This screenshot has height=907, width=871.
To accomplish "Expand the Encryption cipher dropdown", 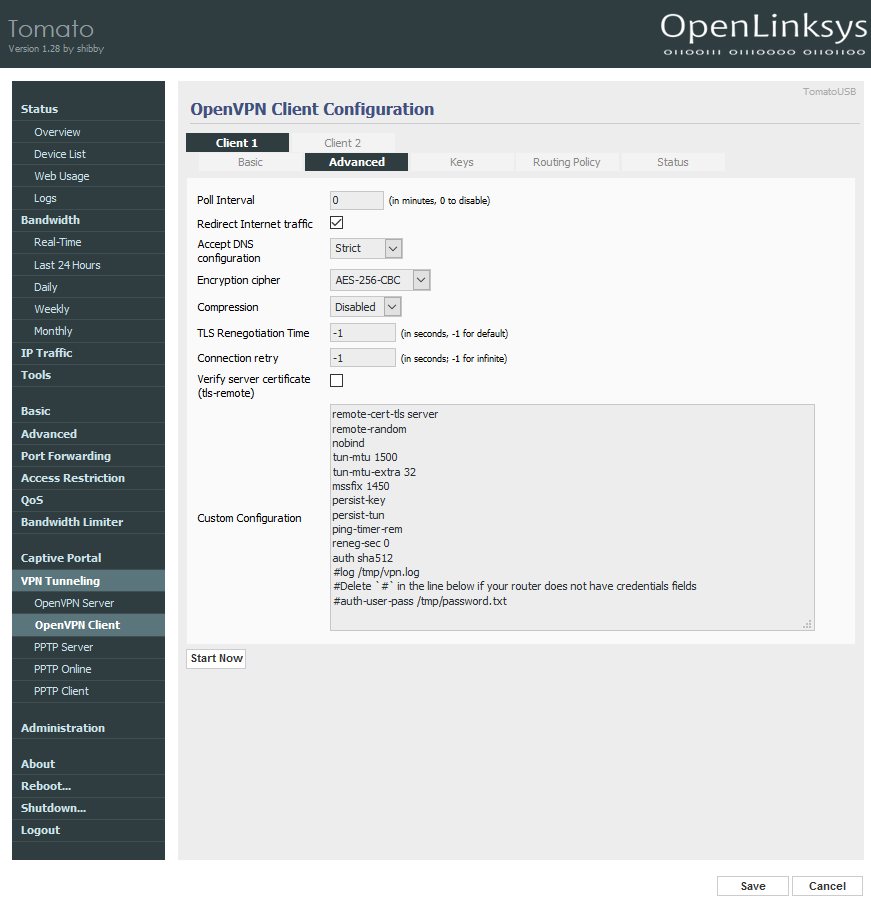I will [380, 280].
